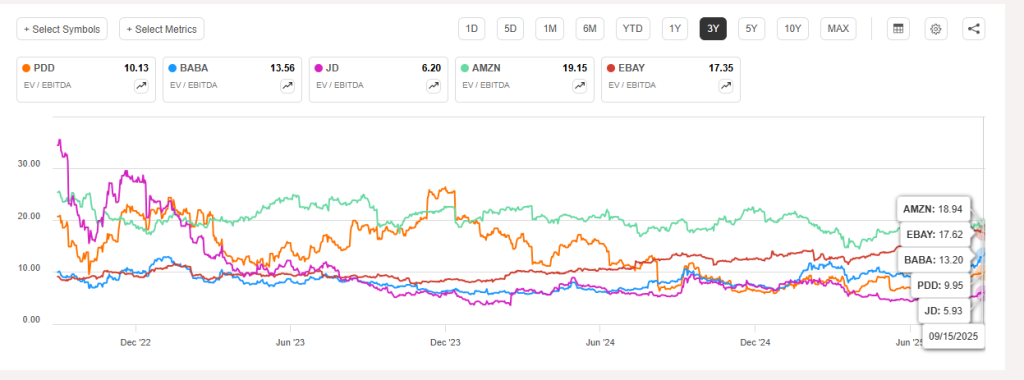Open the Select Symbols dropdown
The image size is (1024, 380).
coord(62,29)
